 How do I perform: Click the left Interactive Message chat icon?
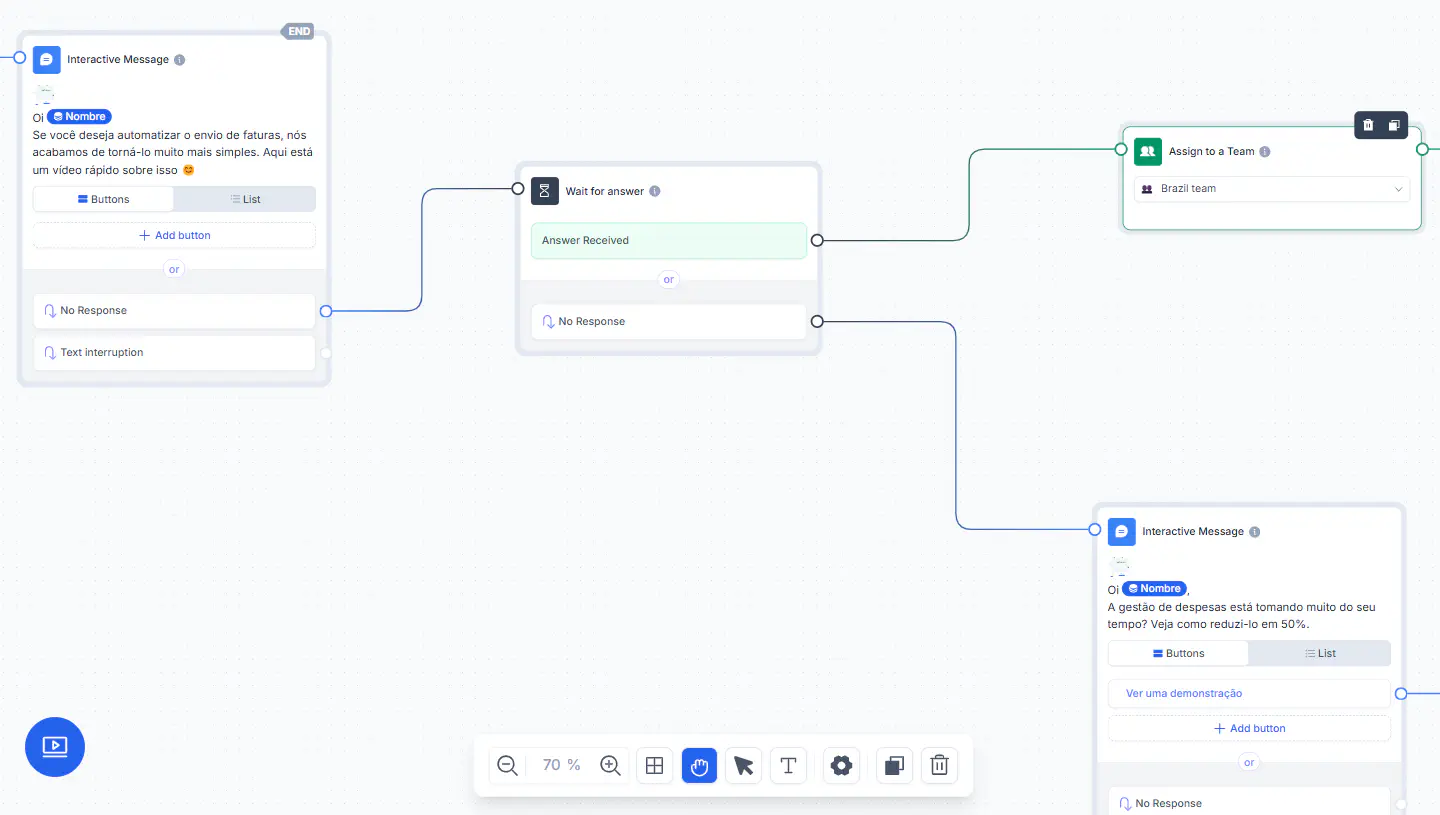click(46, 59)
